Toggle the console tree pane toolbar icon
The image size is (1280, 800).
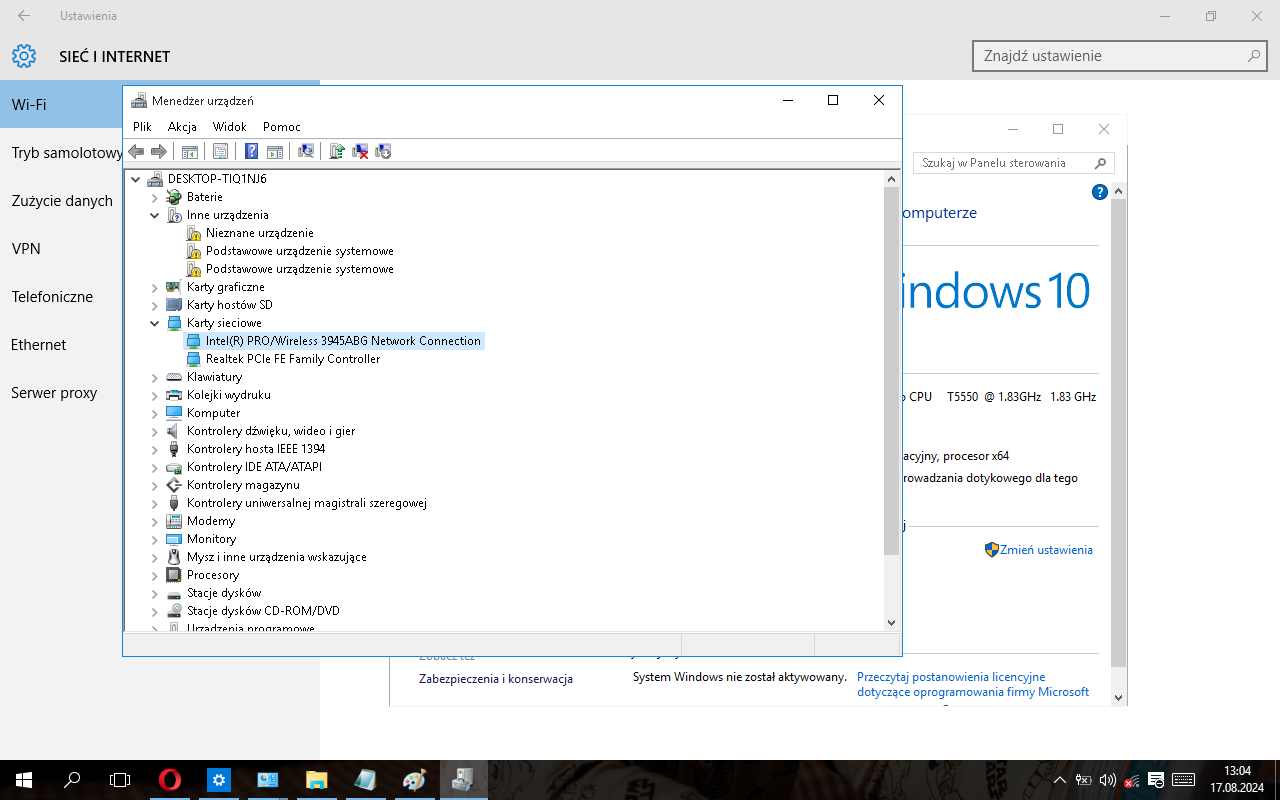click(x=189, y=151)
